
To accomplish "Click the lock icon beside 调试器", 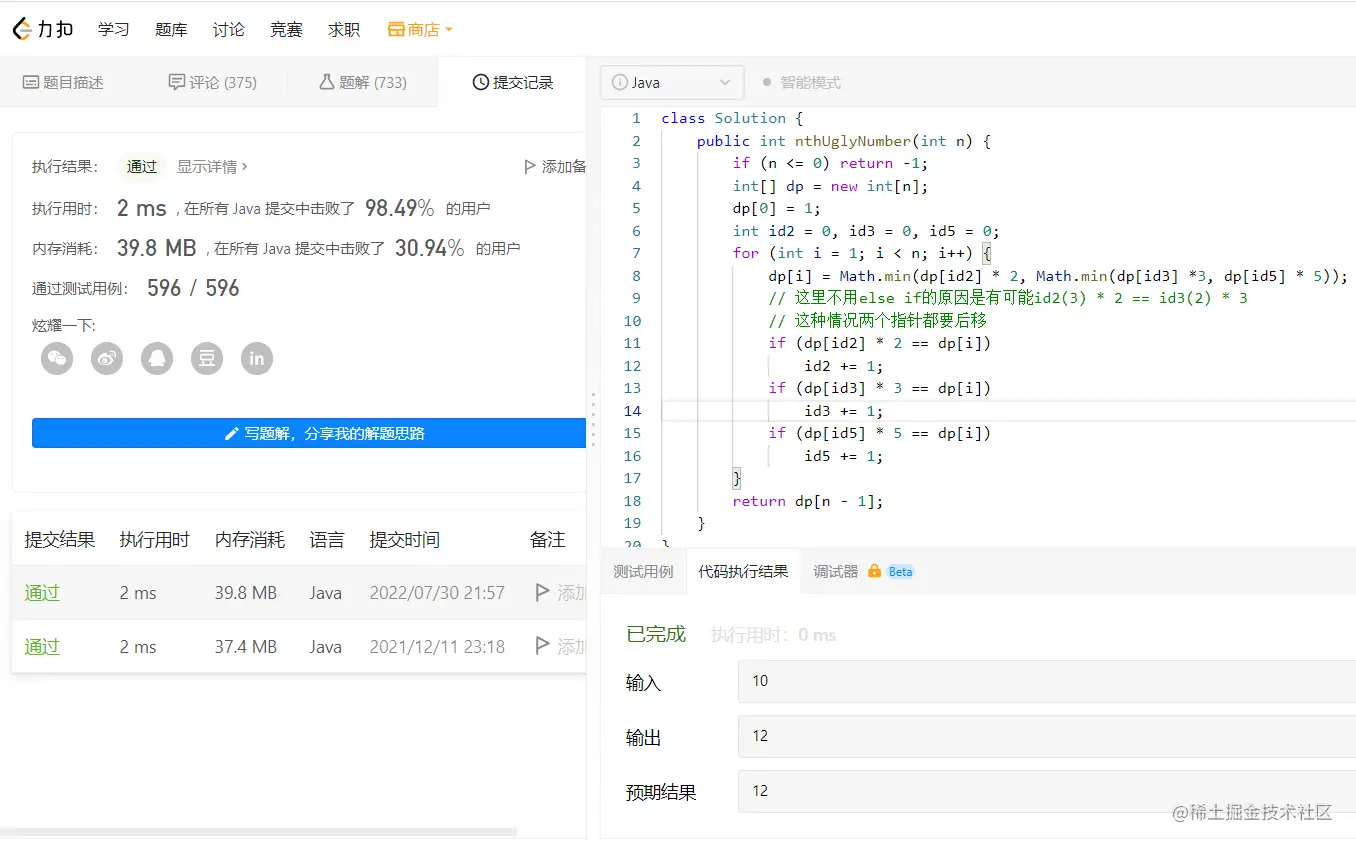I will click(x=874, y=571).
